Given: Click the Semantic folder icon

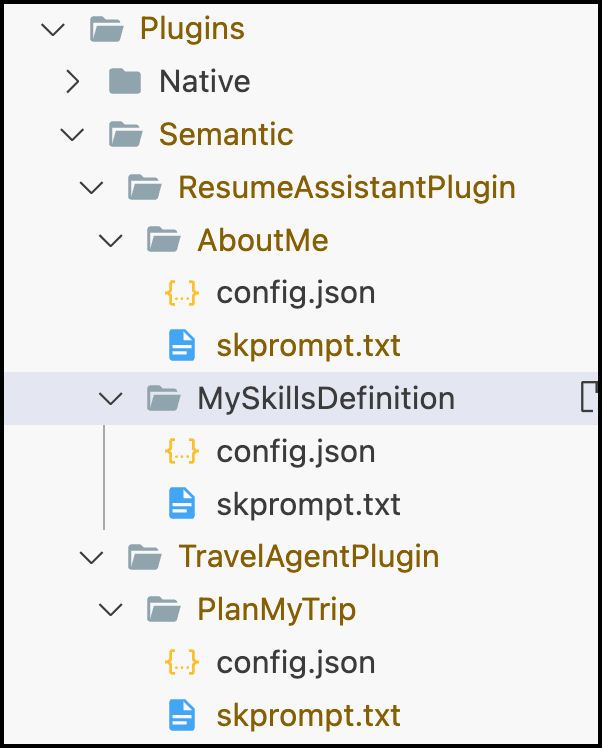Looking at the screenshot, I should click(125, 134).
